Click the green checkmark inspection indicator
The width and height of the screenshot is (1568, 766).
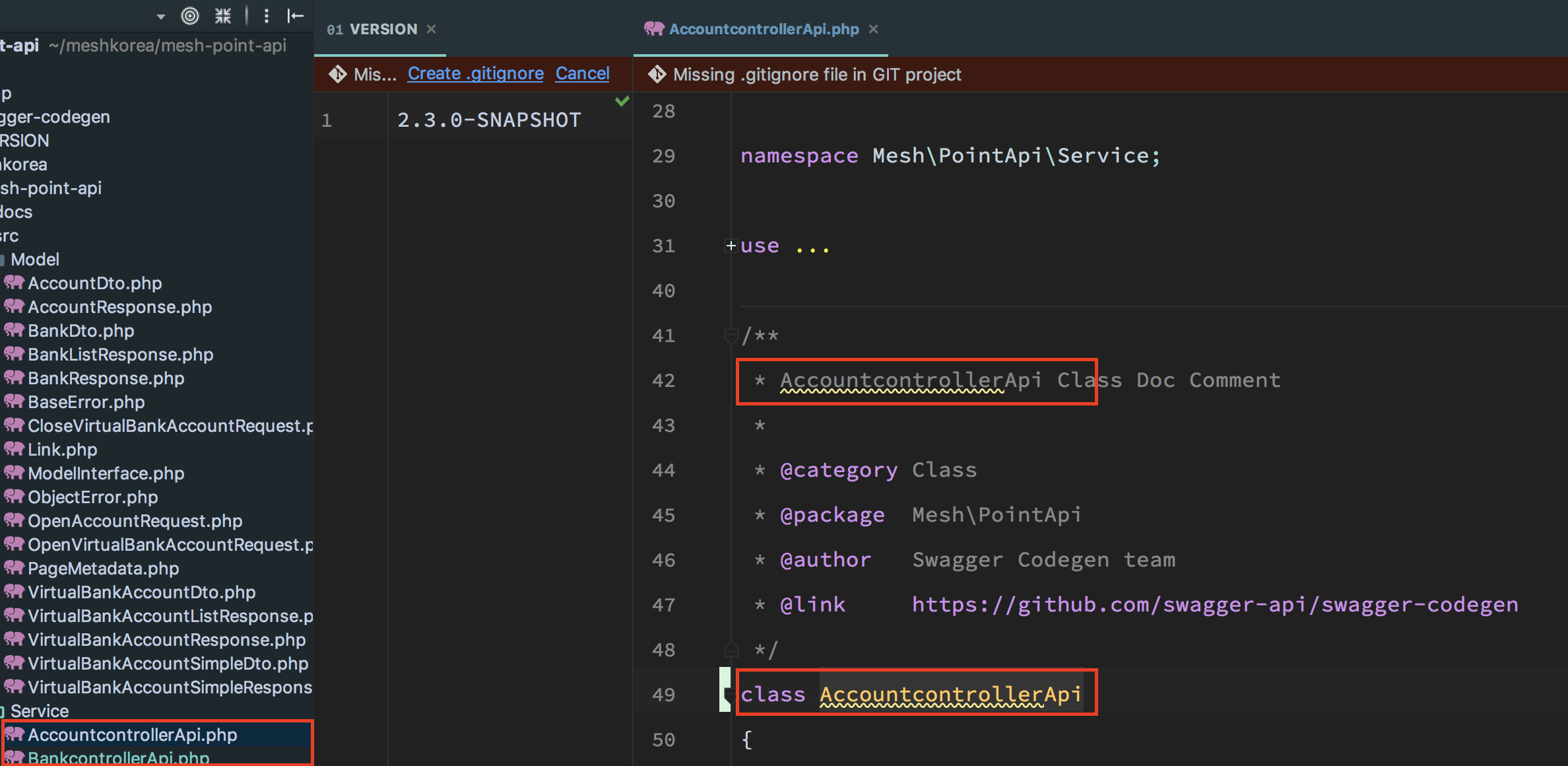point(622,101)
